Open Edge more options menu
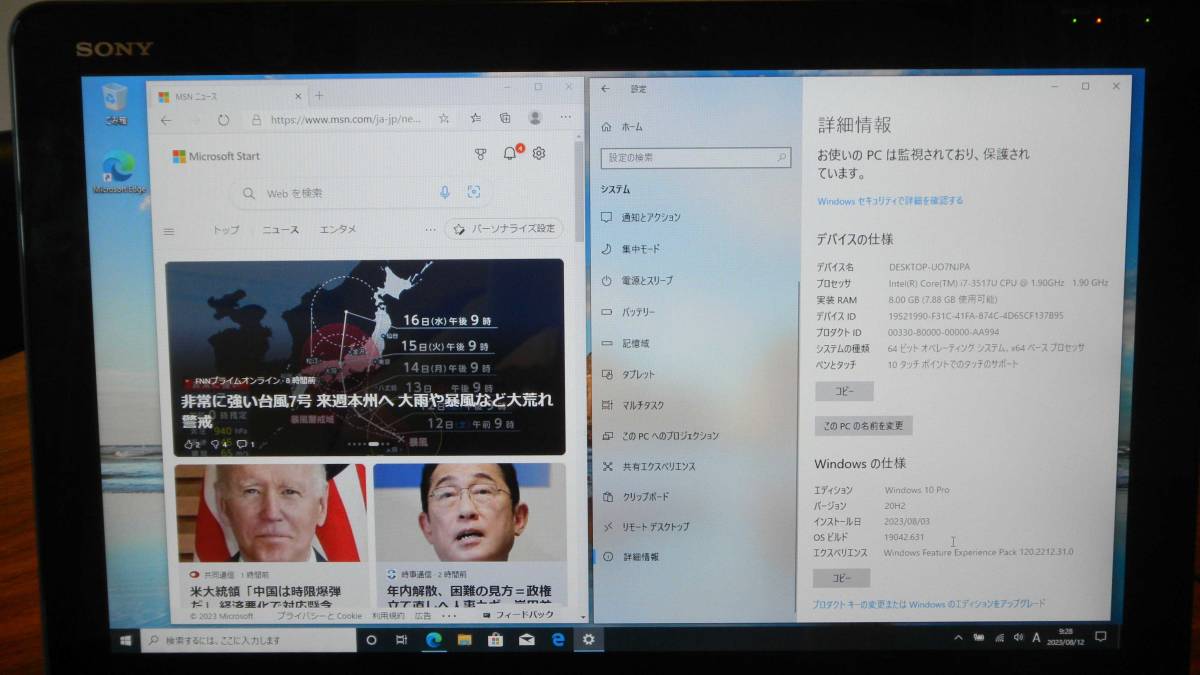 (x=568, y=118)
